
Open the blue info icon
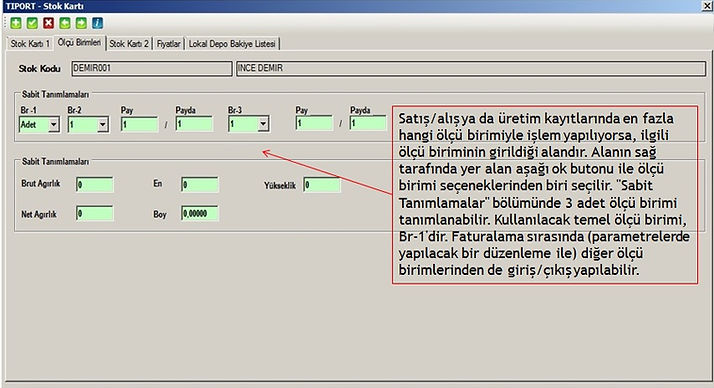pyautogui.click(x=97, y=23)
